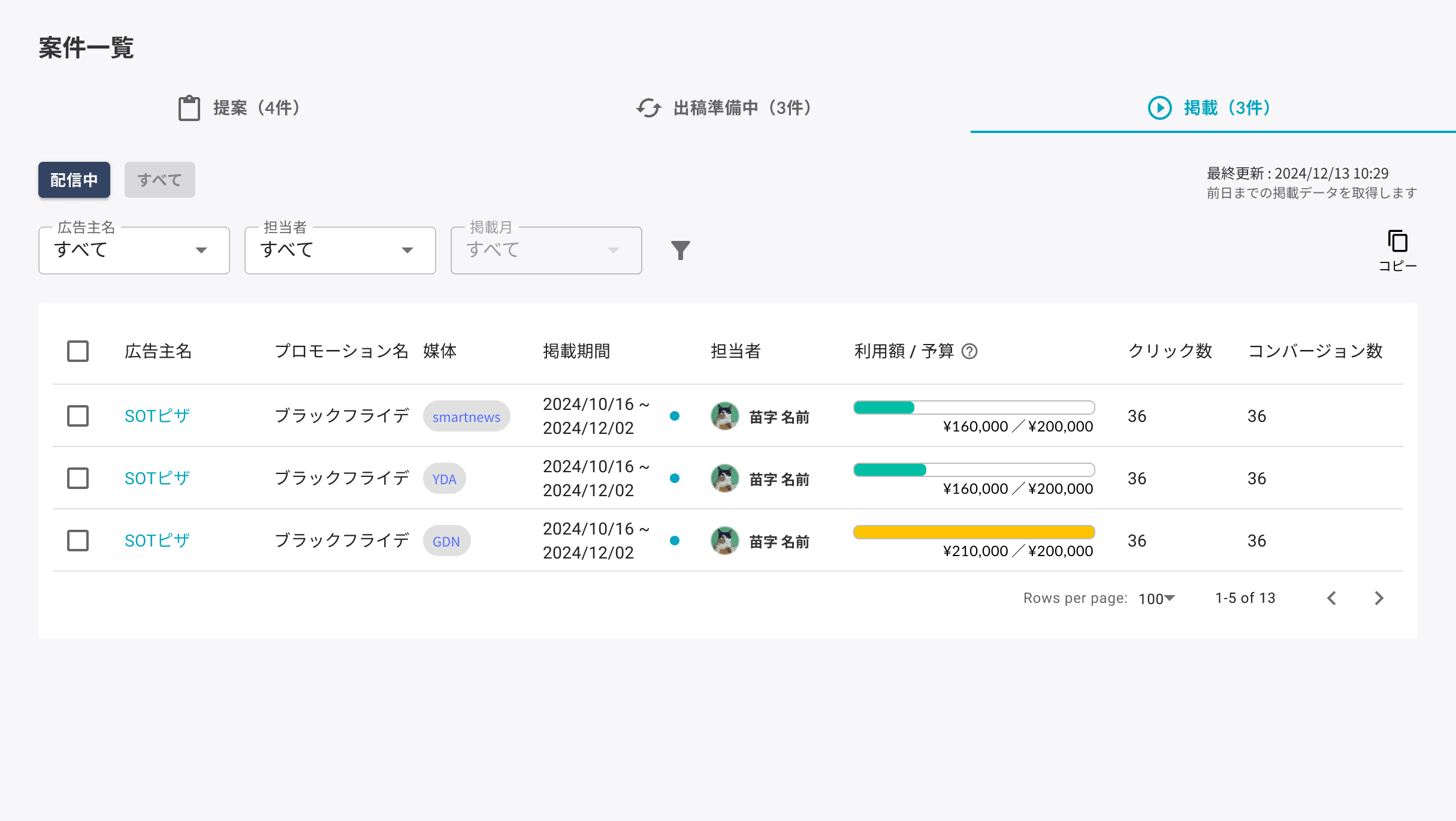This screenshot has width=1456, height=821.
Task: Click the blue status dot in the YDA row
Action: pos(675,478)
